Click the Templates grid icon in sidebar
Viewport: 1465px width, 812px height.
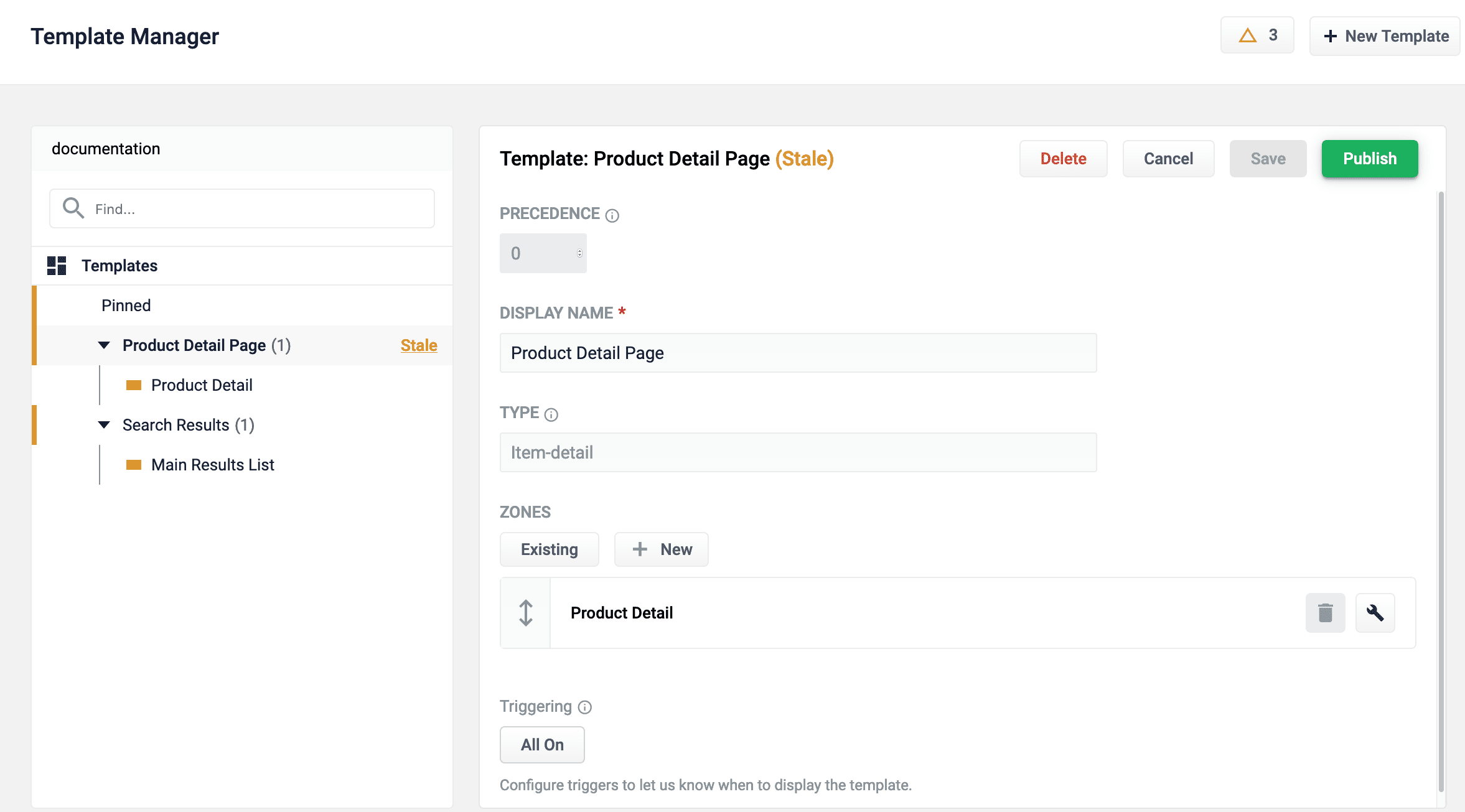(x=57, y=265)
